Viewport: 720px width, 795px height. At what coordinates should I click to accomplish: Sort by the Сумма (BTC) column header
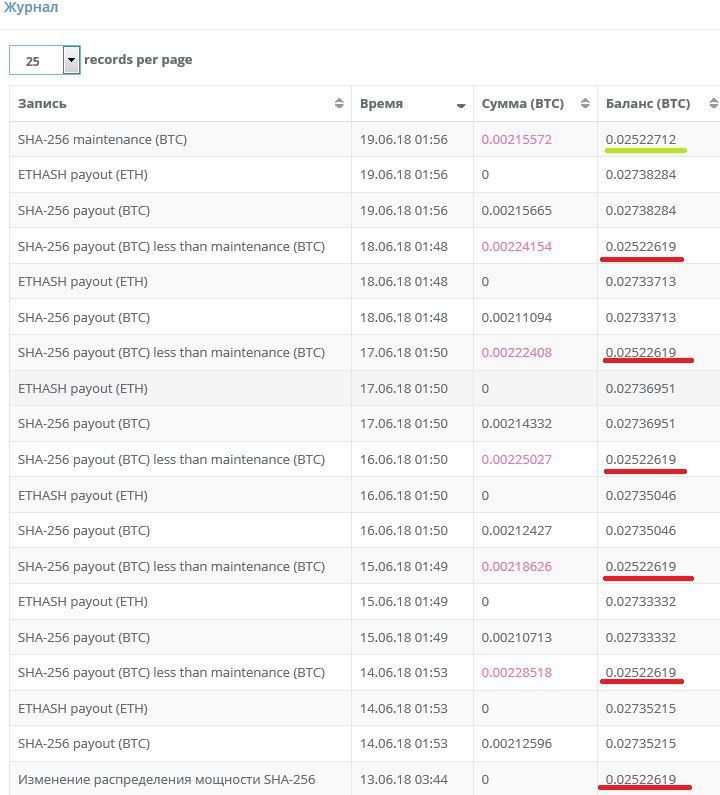pyautogui.click(x=535, y=103)
